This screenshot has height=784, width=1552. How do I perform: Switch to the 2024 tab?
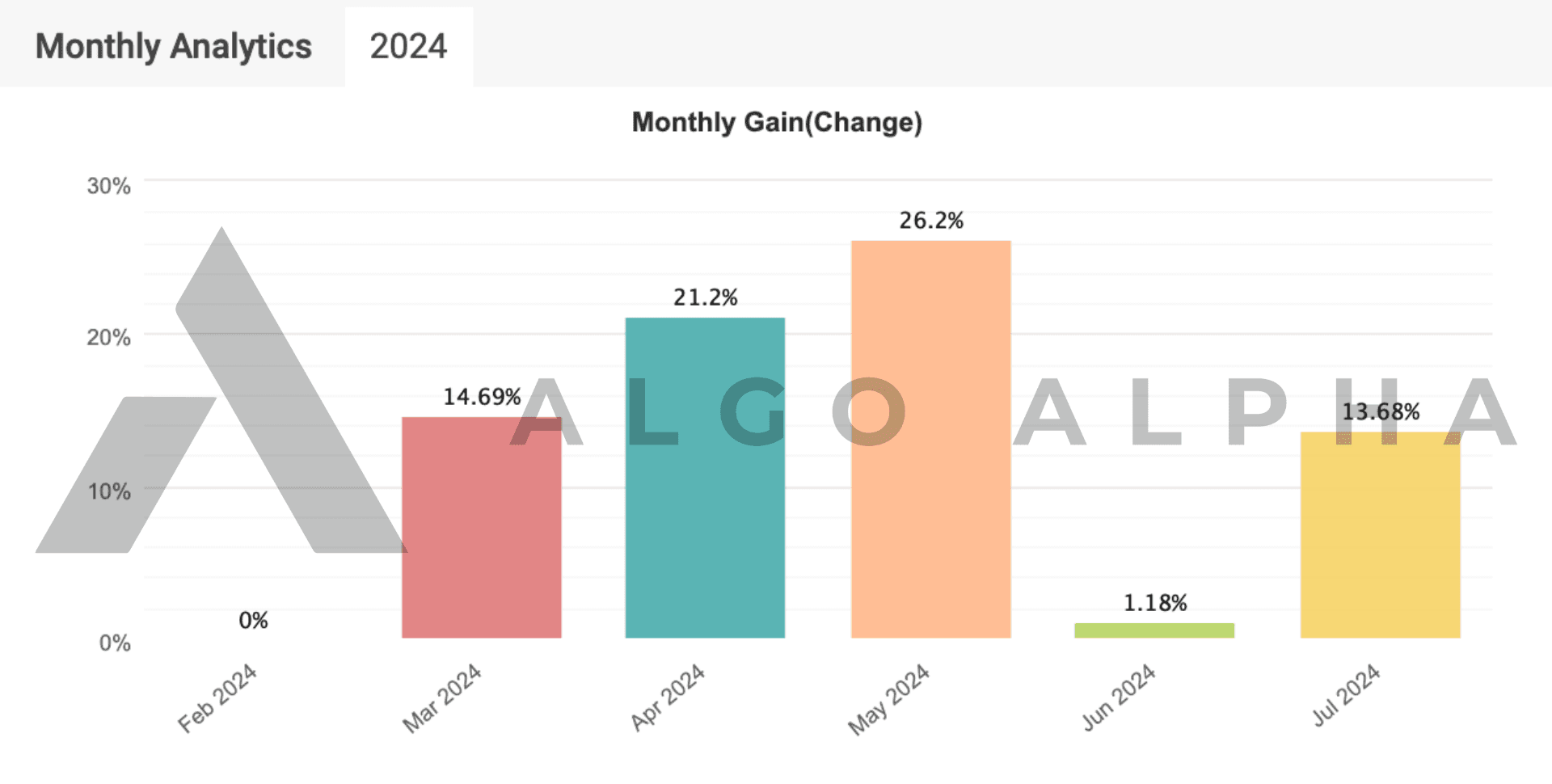click(x=408, y=47)
